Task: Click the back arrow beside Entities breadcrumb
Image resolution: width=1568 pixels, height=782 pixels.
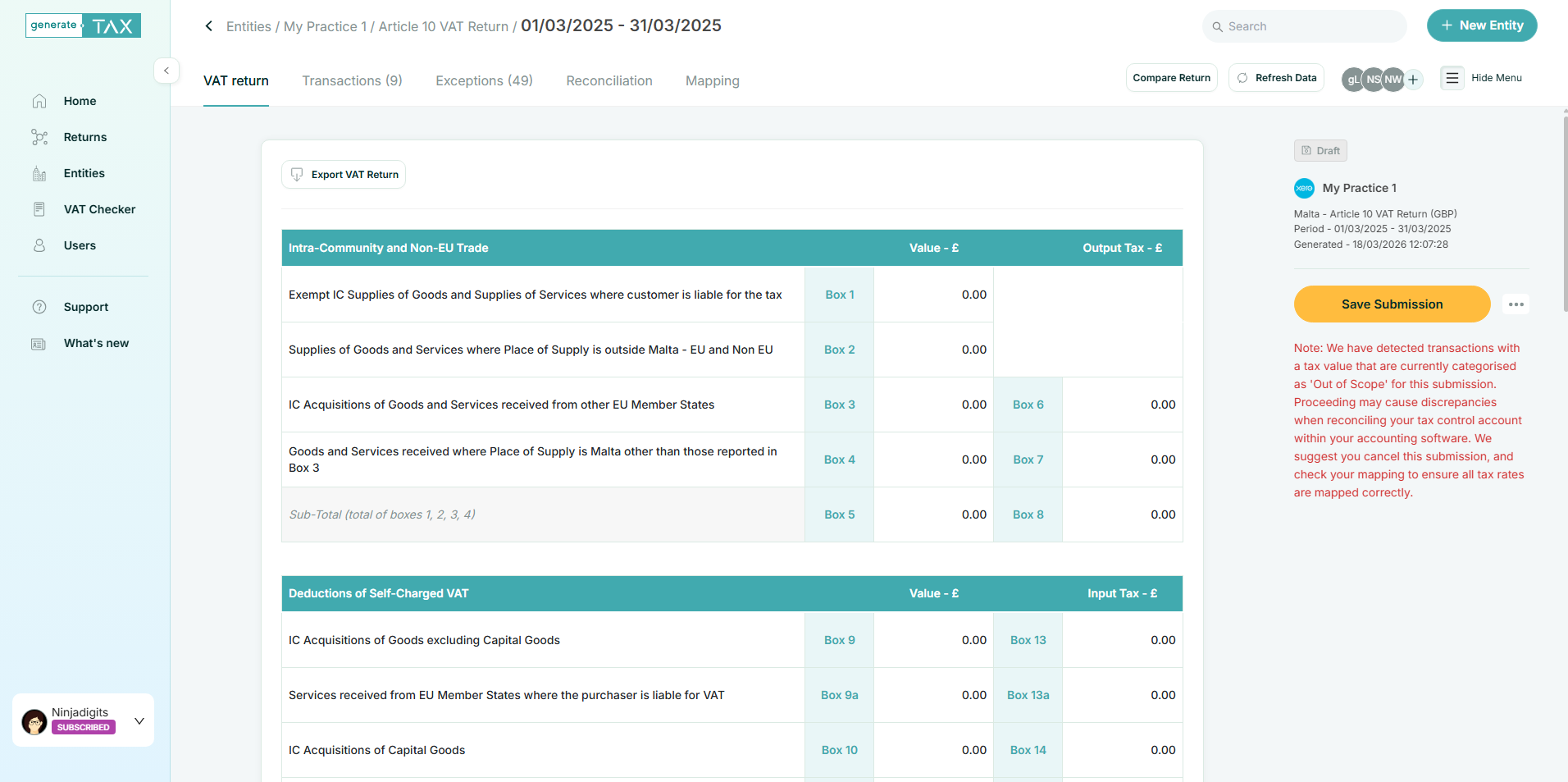Action: click(x=209, y=26)
